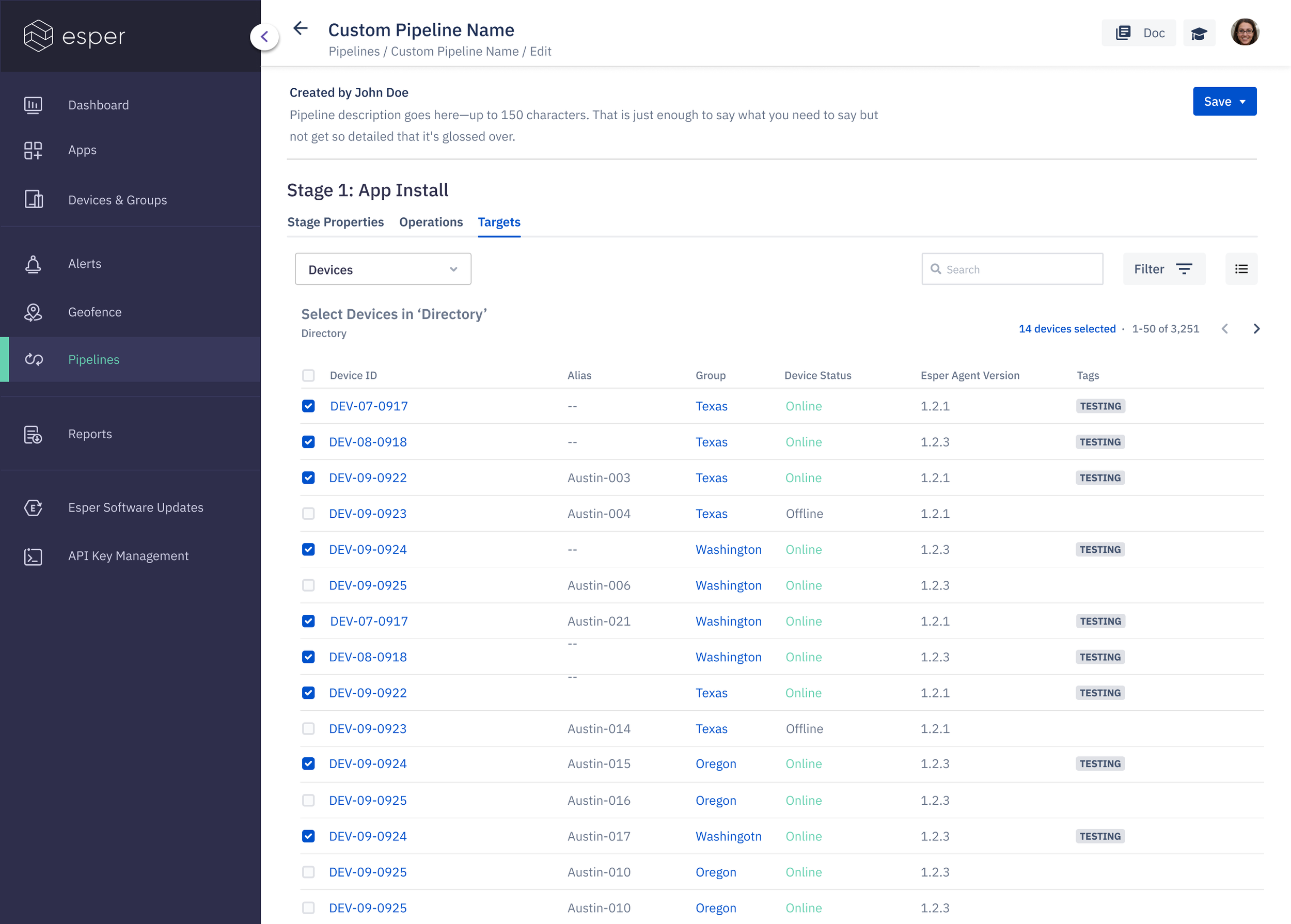Go back using the left arrow icon

[x=301, y=28]
